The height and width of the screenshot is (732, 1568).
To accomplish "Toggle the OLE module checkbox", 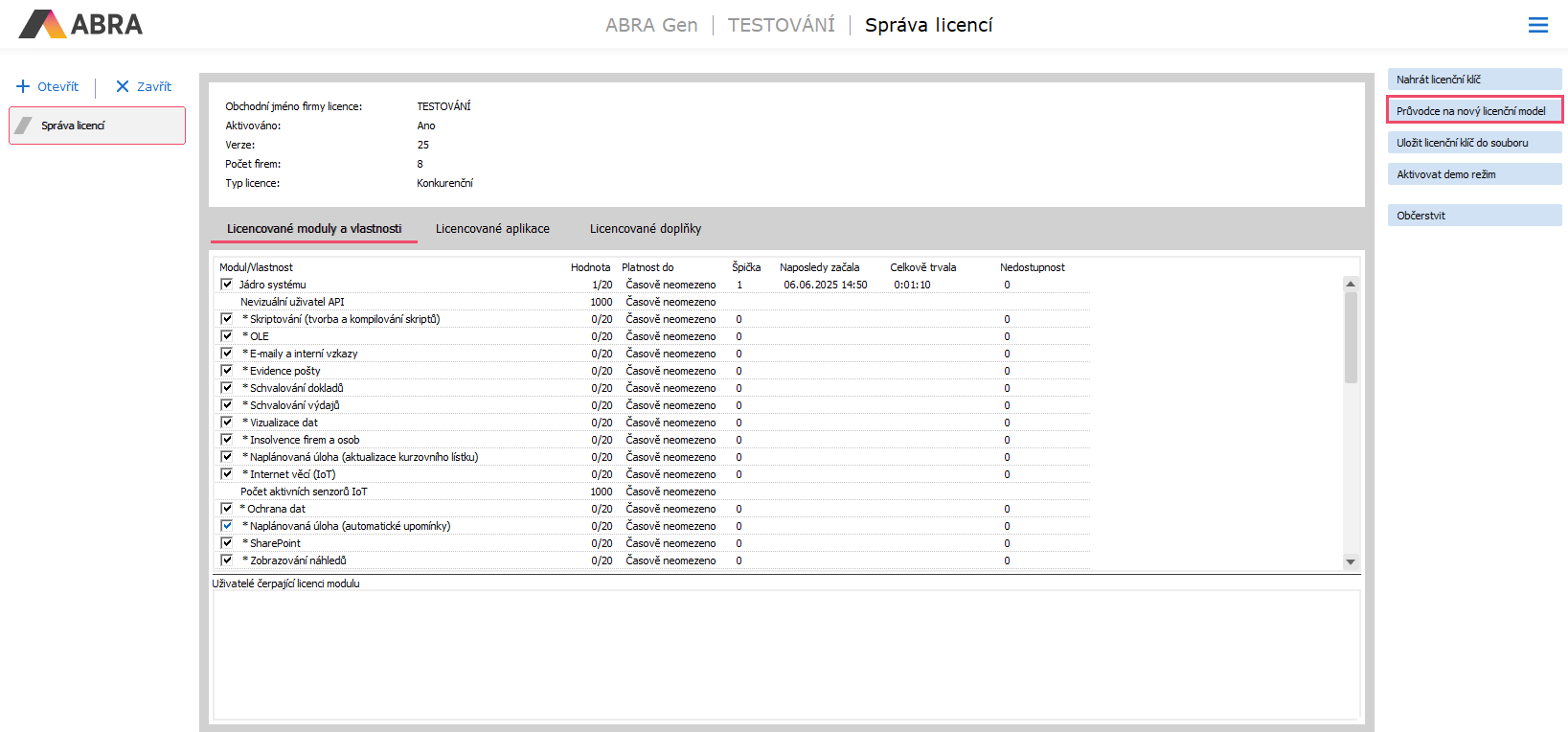I will pos(227,336).
